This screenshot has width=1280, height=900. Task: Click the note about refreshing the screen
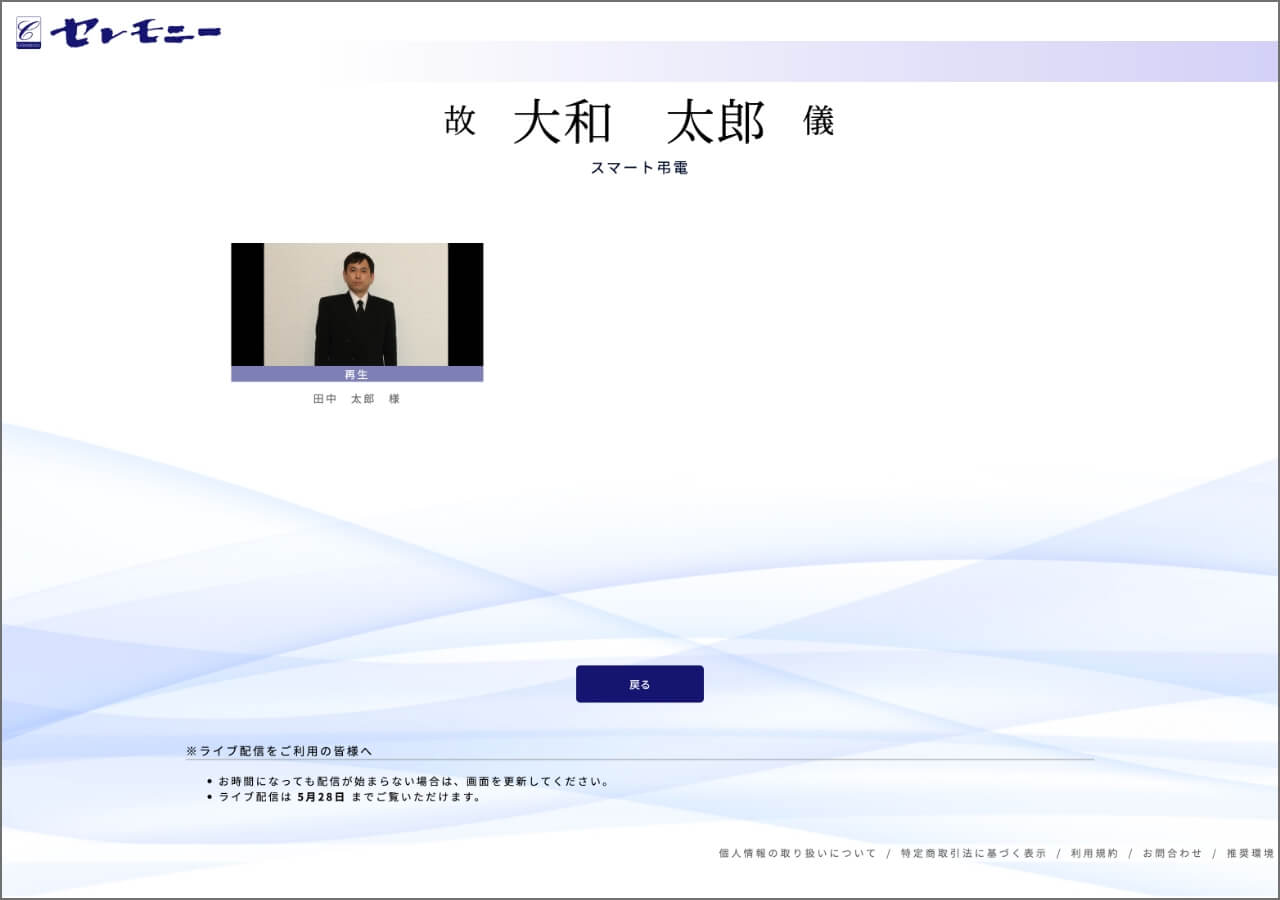414,781
